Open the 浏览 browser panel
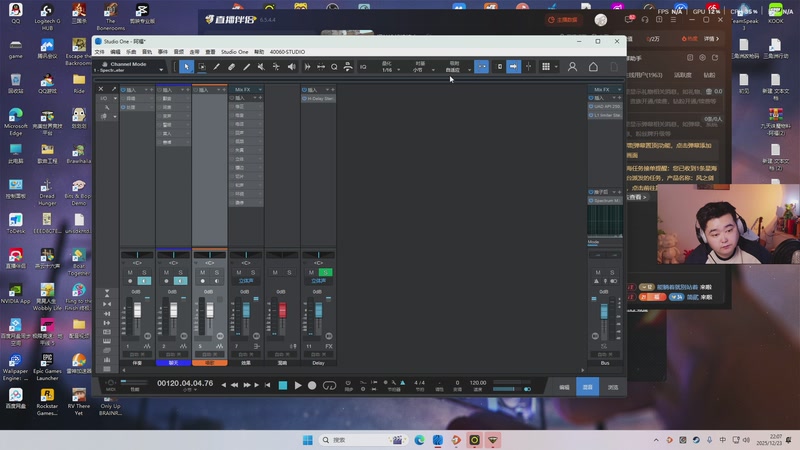Viewport: 800px width, 450px height. coord(613,386)
